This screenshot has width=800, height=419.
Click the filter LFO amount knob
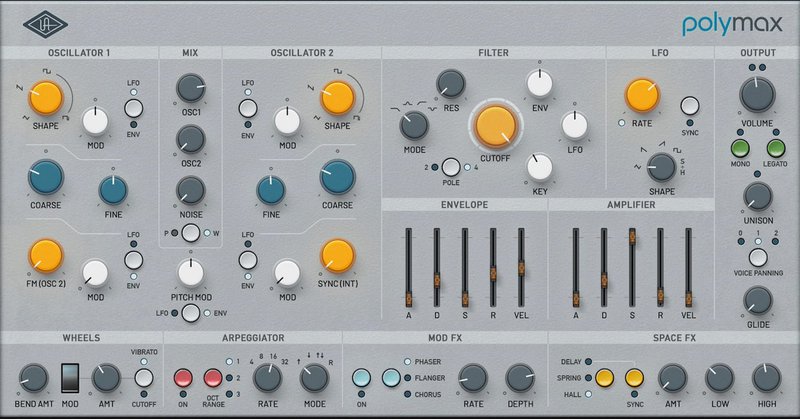point(574,126)
